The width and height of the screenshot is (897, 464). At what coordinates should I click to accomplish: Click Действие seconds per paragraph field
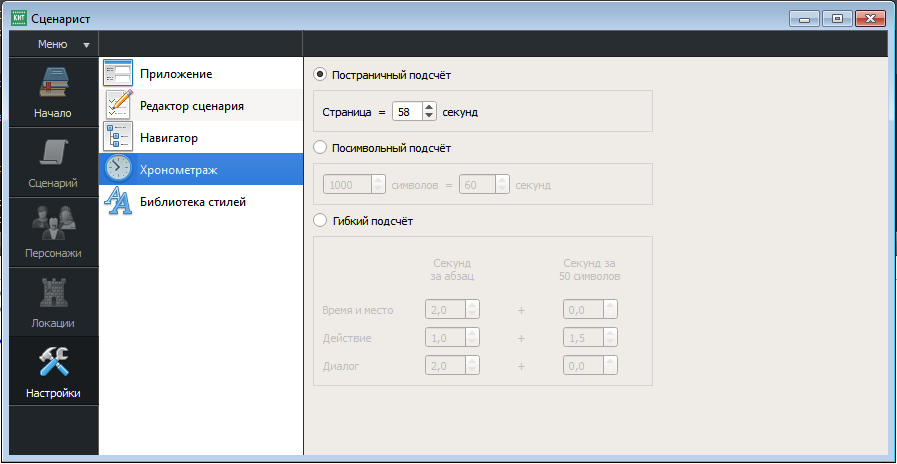pyautogui.click(x=452, y=338)
